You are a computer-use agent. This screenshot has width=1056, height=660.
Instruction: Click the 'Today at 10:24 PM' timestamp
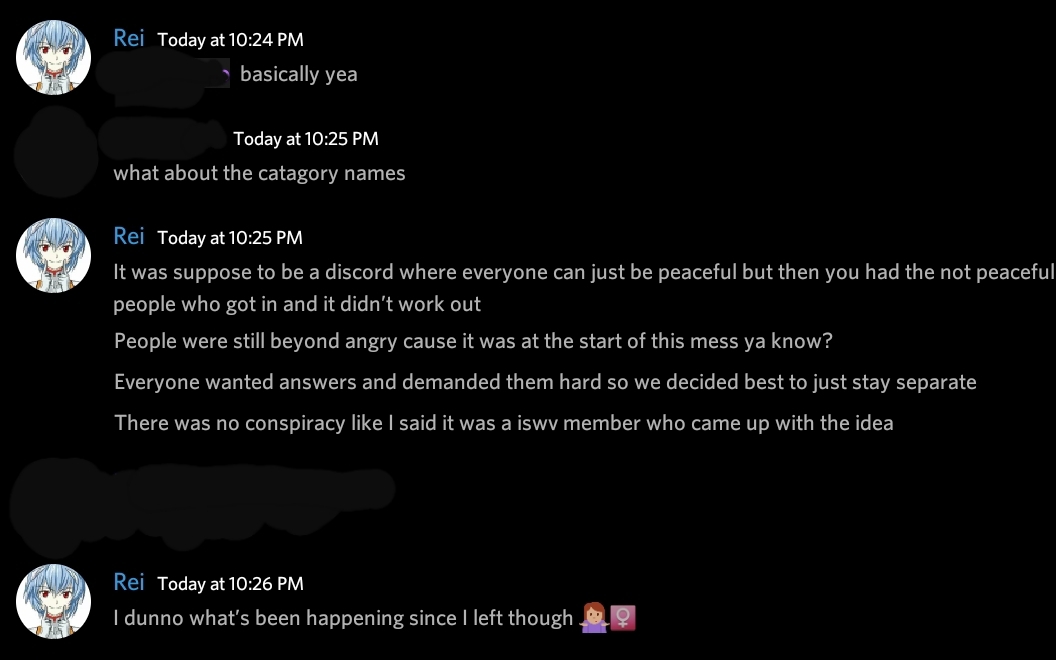point(230,40)
